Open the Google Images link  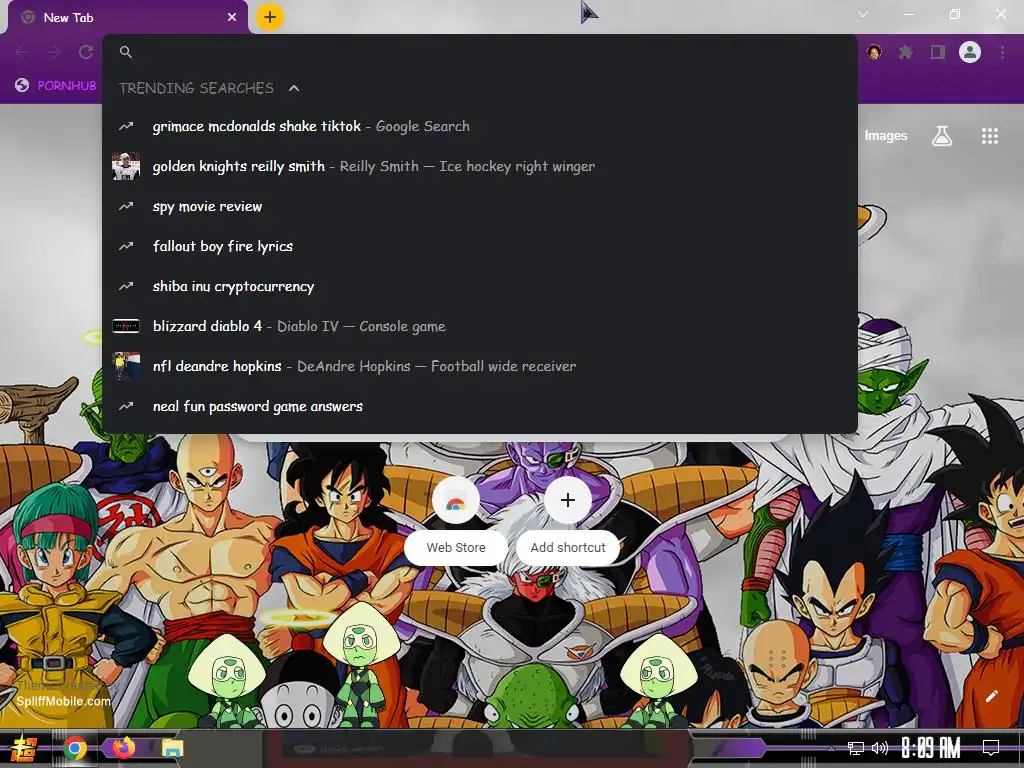[x=886, y=136]
